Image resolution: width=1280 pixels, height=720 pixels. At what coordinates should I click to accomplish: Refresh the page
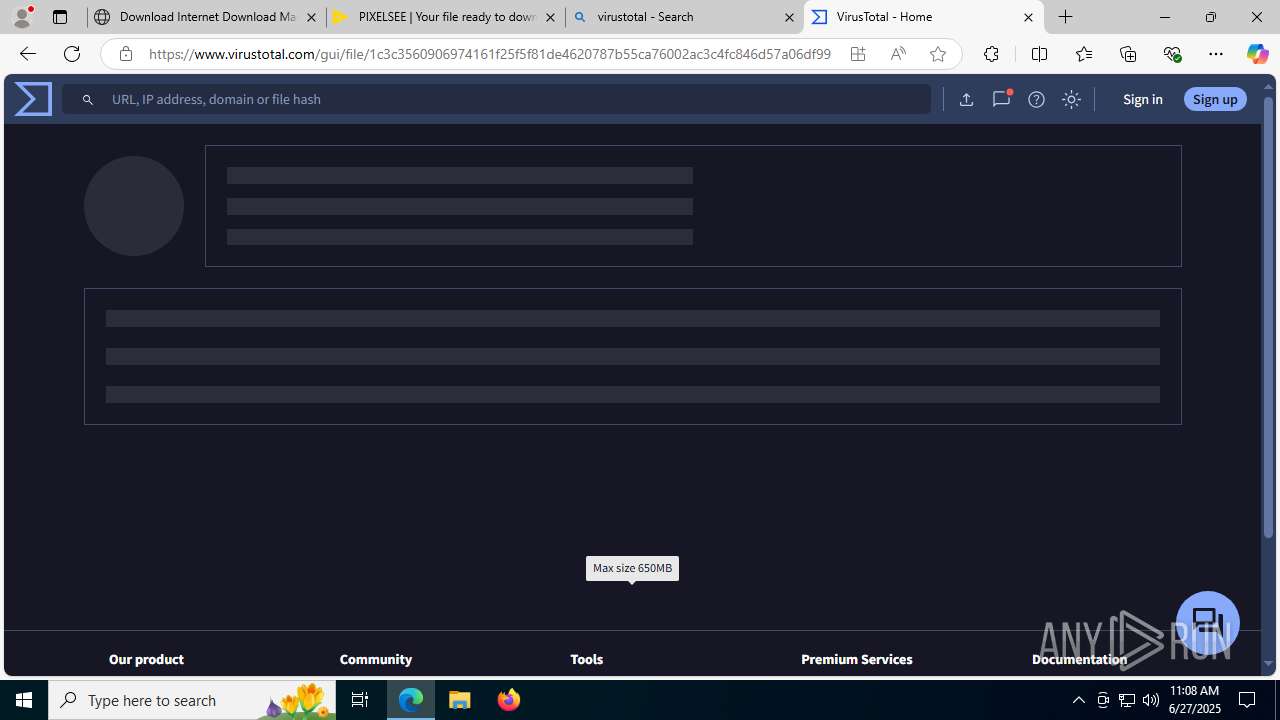pyautogui.click(x=72, y=54)
